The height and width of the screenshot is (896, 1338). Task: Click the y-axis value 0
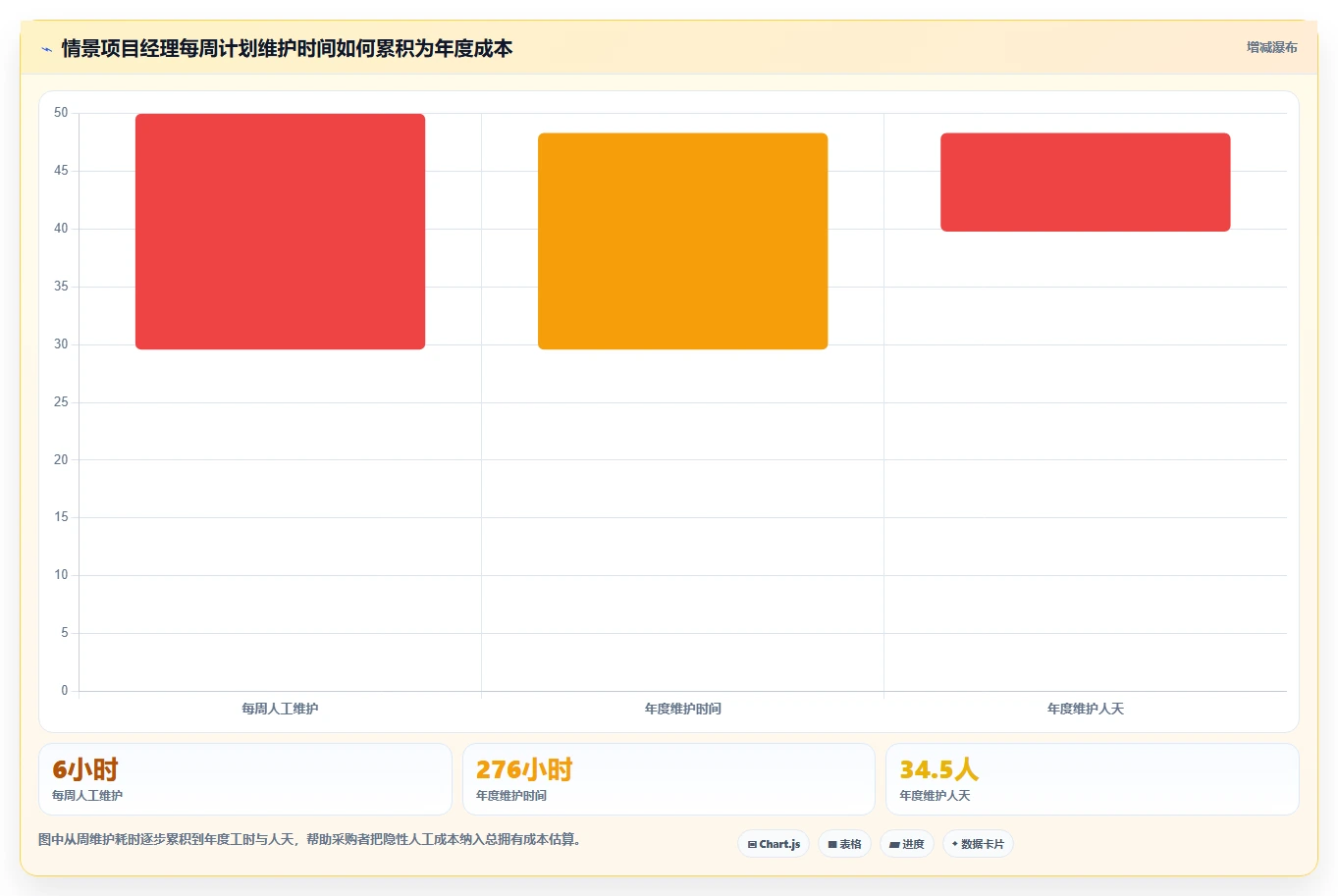pos(65,691)
